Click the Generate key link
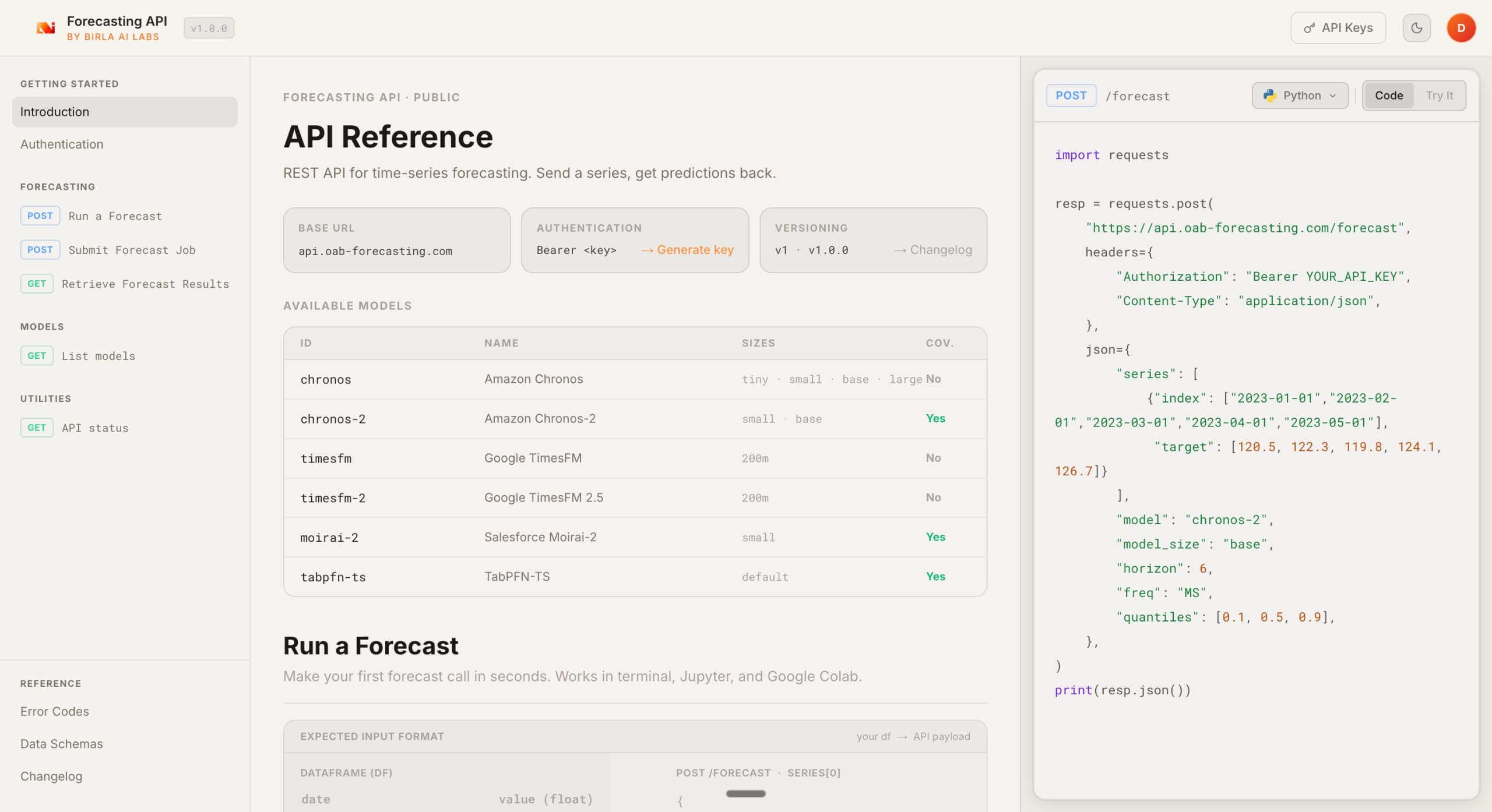Screen dimensions: 1492x812 click(x=687, y=250)
